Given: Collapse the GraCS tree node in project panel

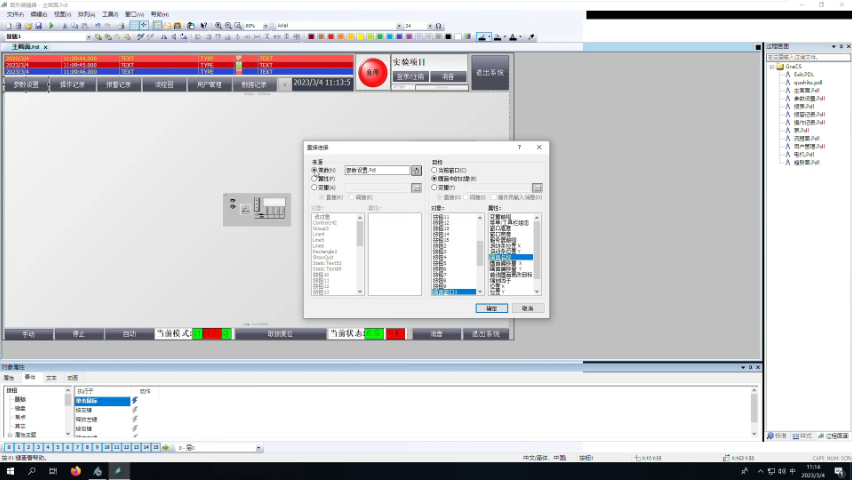Looking at the screenshot, I should (x=772, y=66).
